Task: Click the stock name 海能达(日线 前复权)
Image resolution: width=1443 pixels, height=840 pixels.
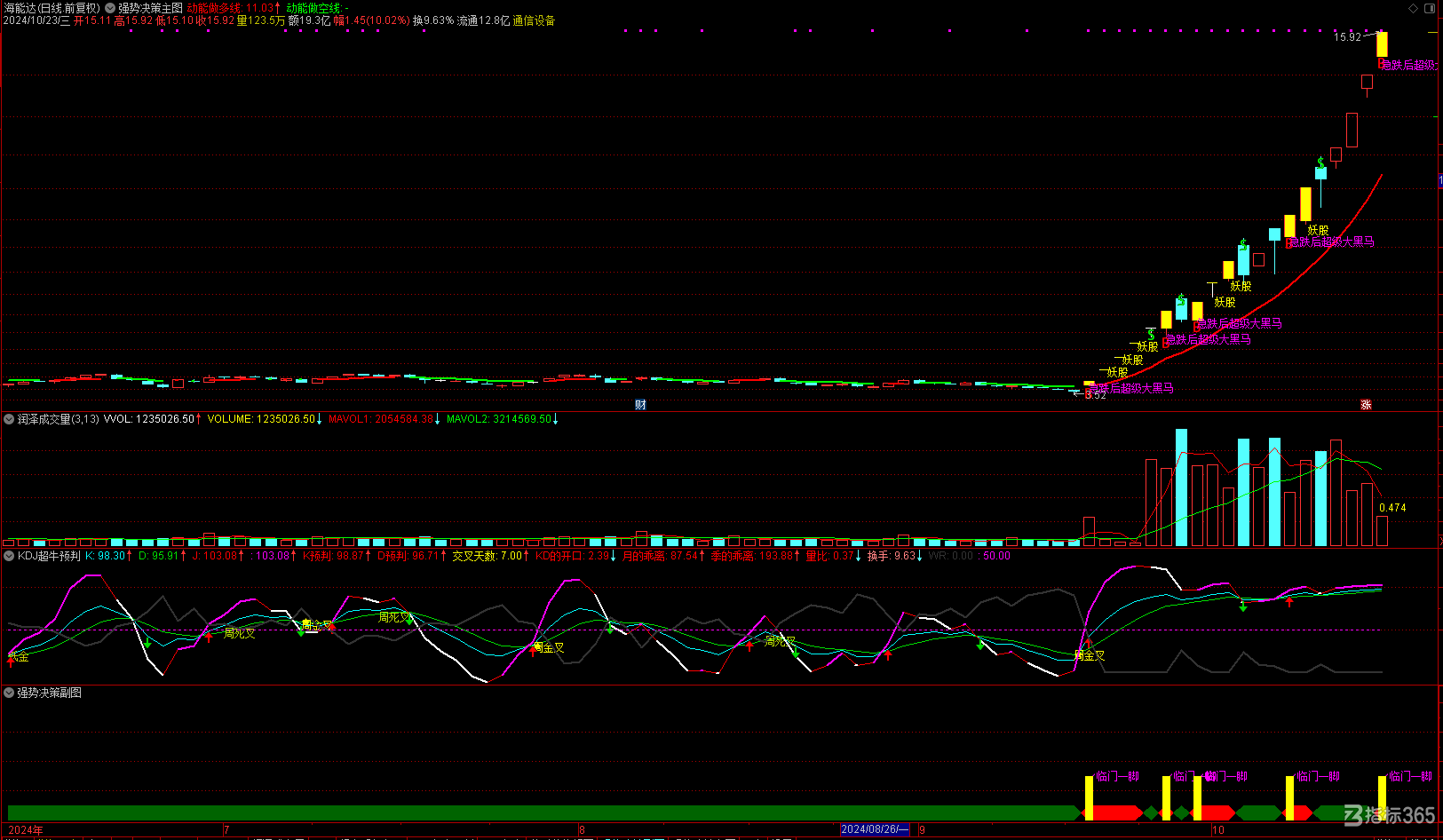Action: coord(52,8)
